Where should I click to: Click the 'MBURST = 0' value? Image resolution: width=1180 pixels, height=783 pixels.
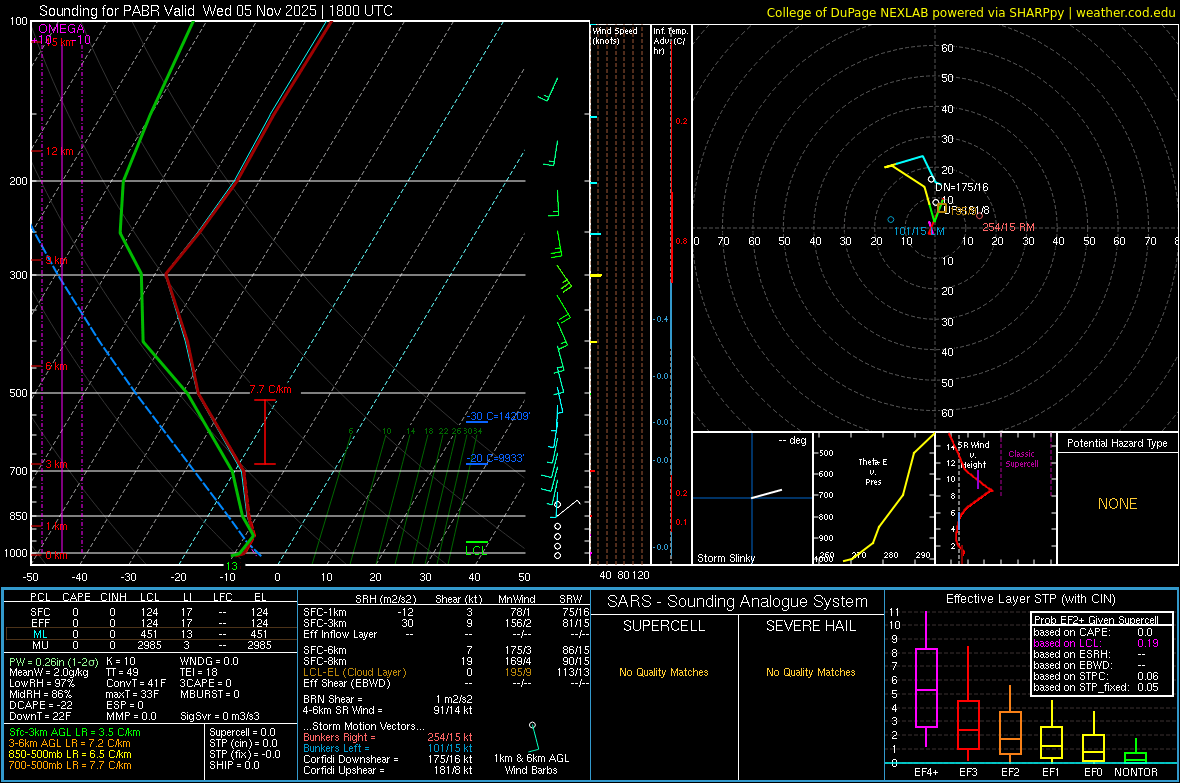point(210,693)
